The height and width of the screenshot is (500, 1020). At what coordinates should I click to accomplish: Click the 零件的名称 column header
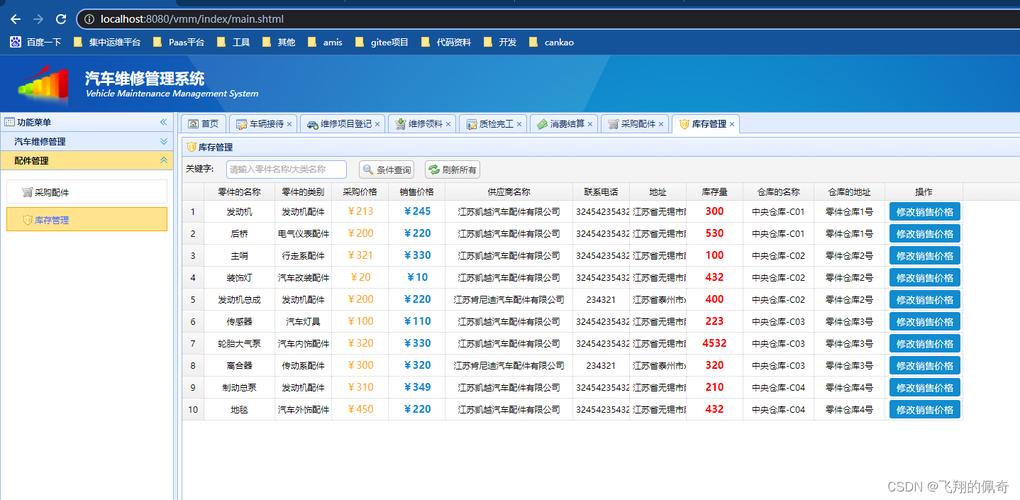click(x=239, y=192)
